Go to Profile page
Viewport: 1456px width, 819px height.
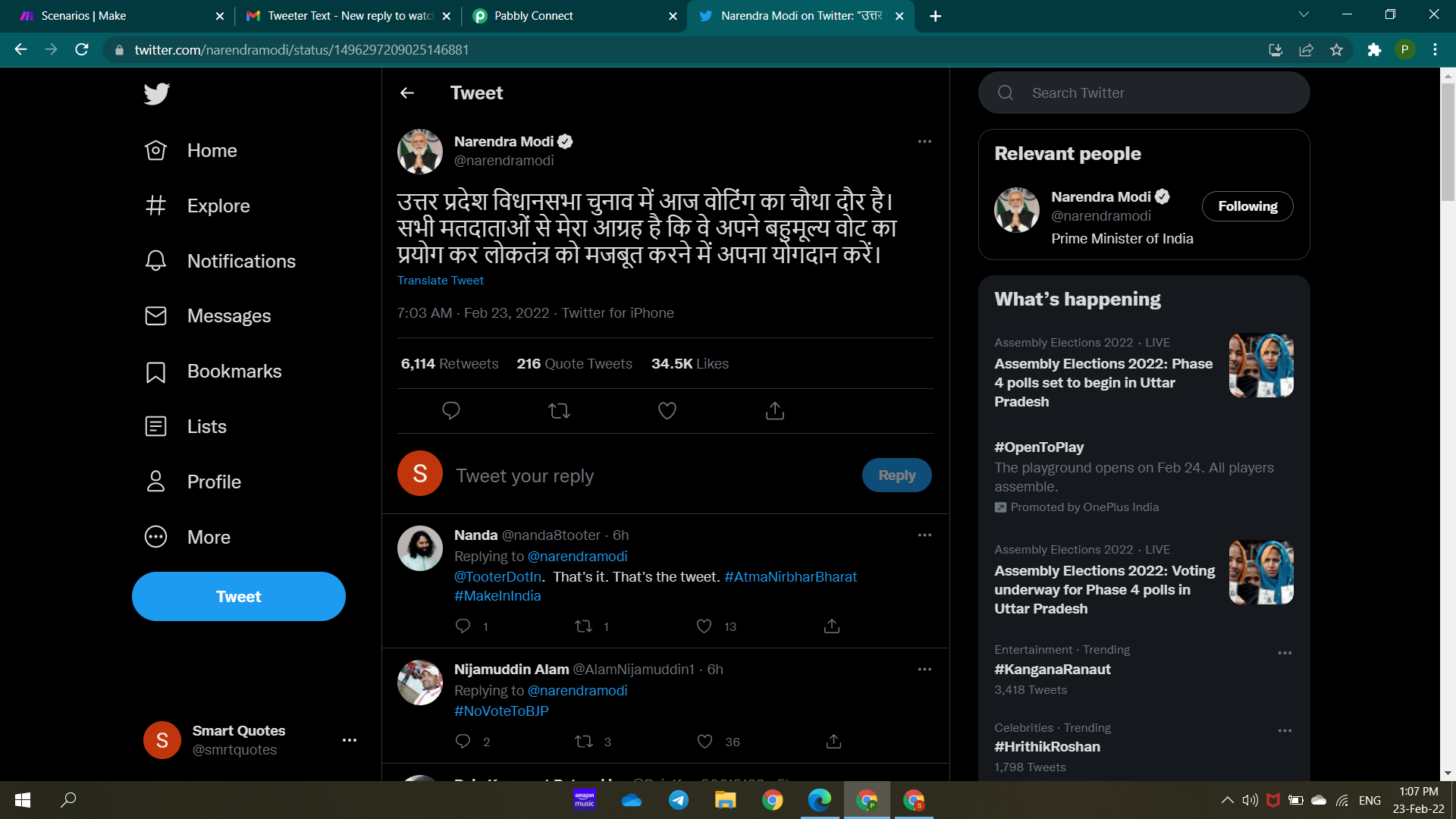[x=193, y=482]
